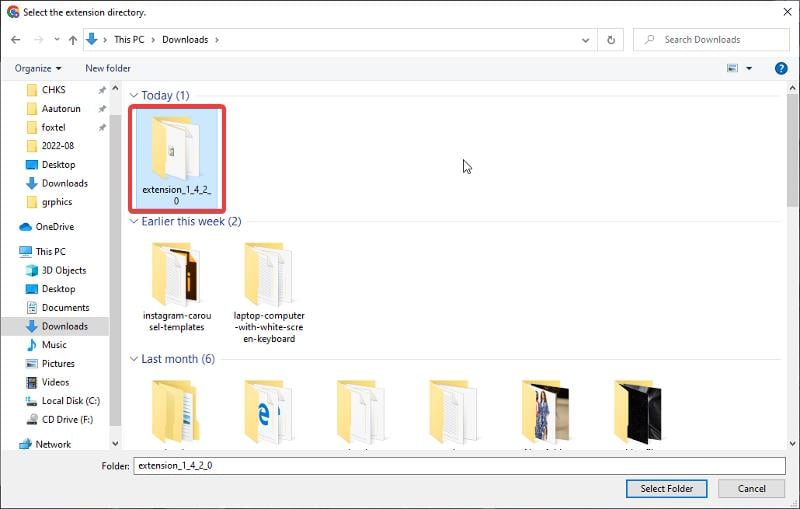Click the Downloads arrow icon in address bar
800x509 pixels.
tap(92, 39)
